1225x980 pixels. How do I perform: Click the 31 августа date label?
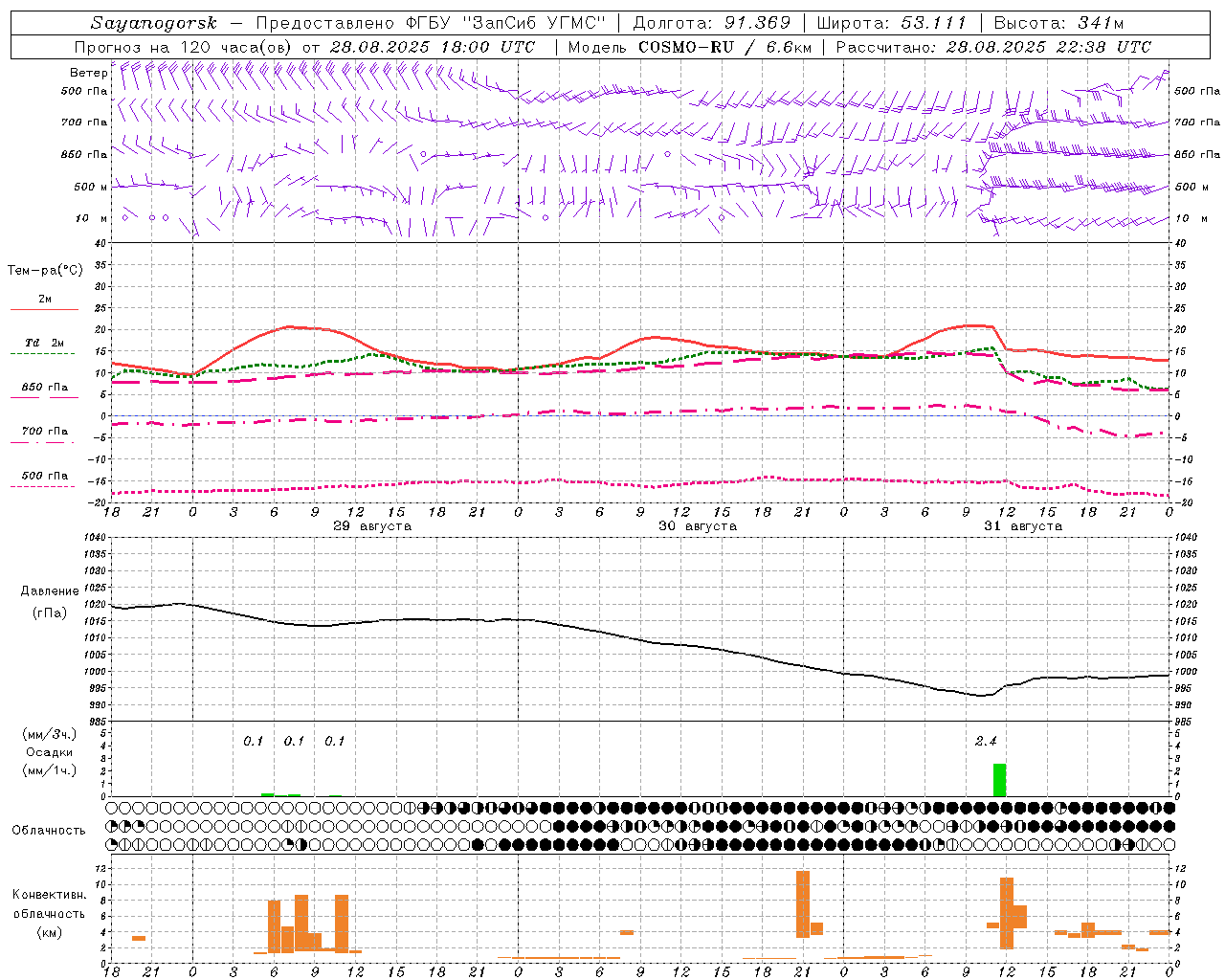1023,526
